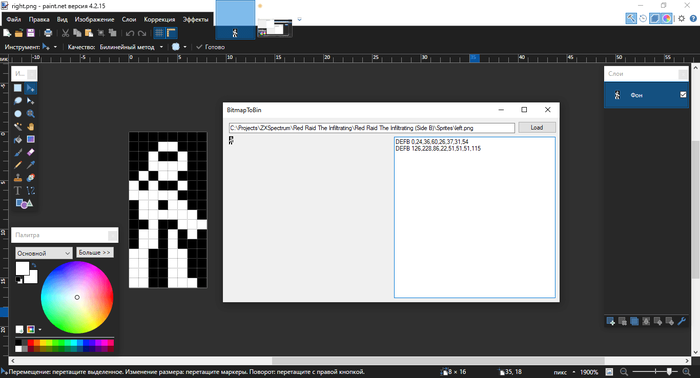Select the Rectangle Select tool

pyautogui.click(x=18, y=88)
